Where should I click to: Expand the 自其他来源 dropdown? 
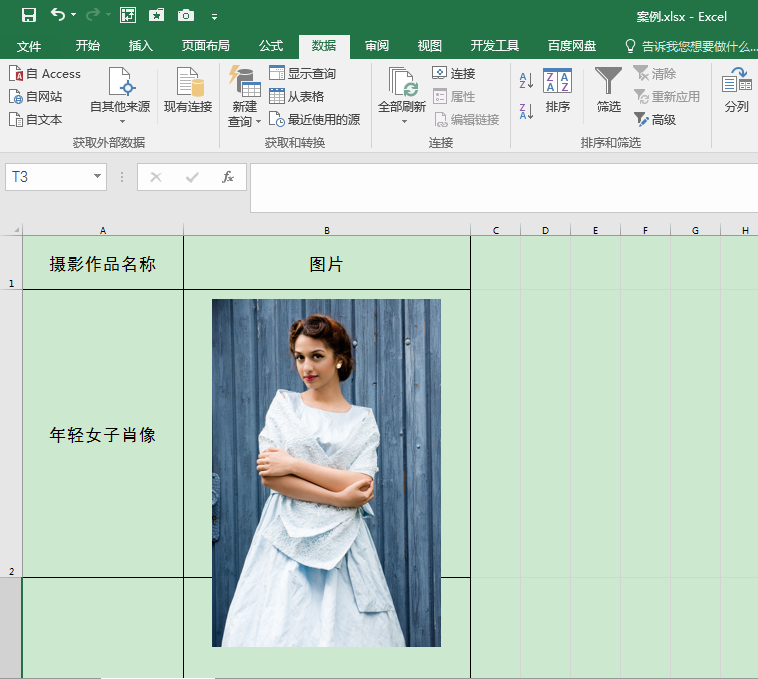click(121, 121)
